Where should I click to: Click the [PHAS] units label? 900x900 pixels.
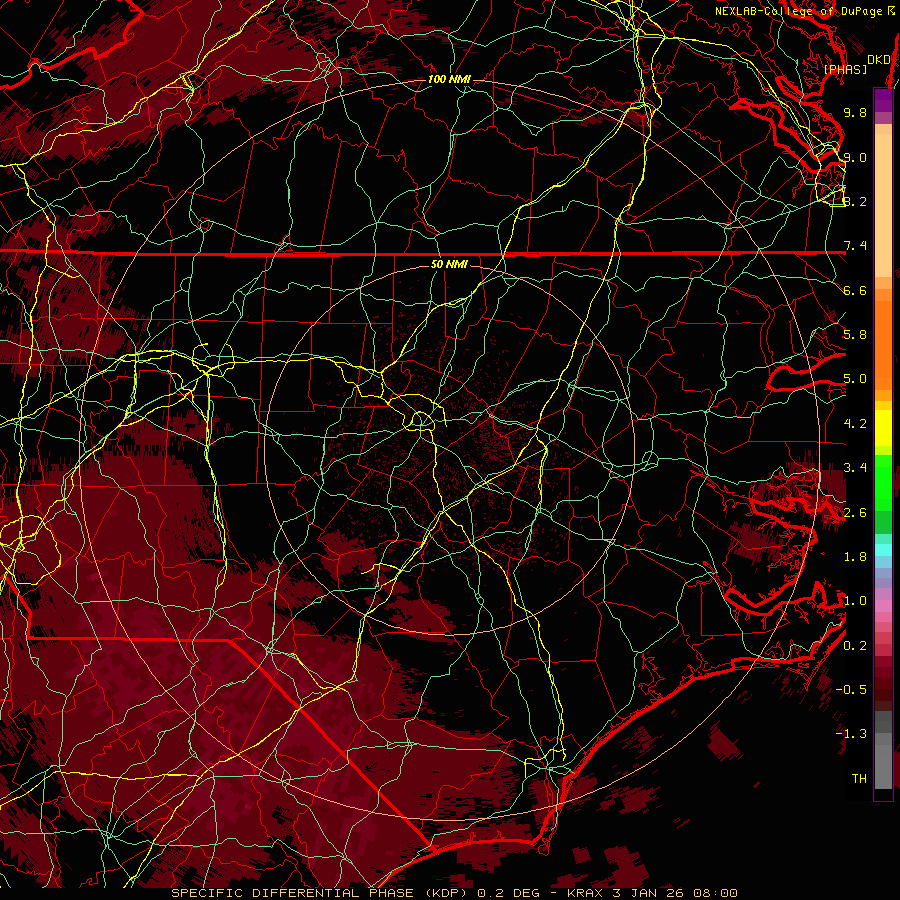[x=845, y=70]
